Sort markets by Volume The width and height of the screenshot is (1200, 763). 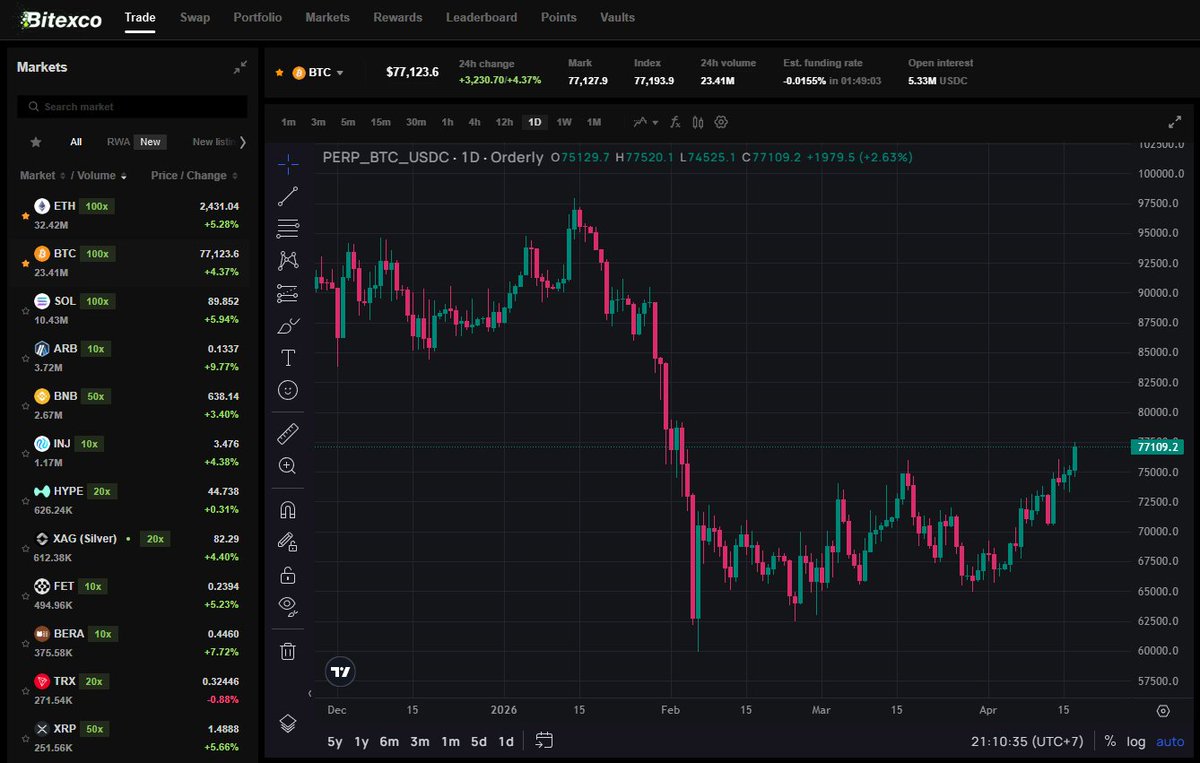[101, 175]
